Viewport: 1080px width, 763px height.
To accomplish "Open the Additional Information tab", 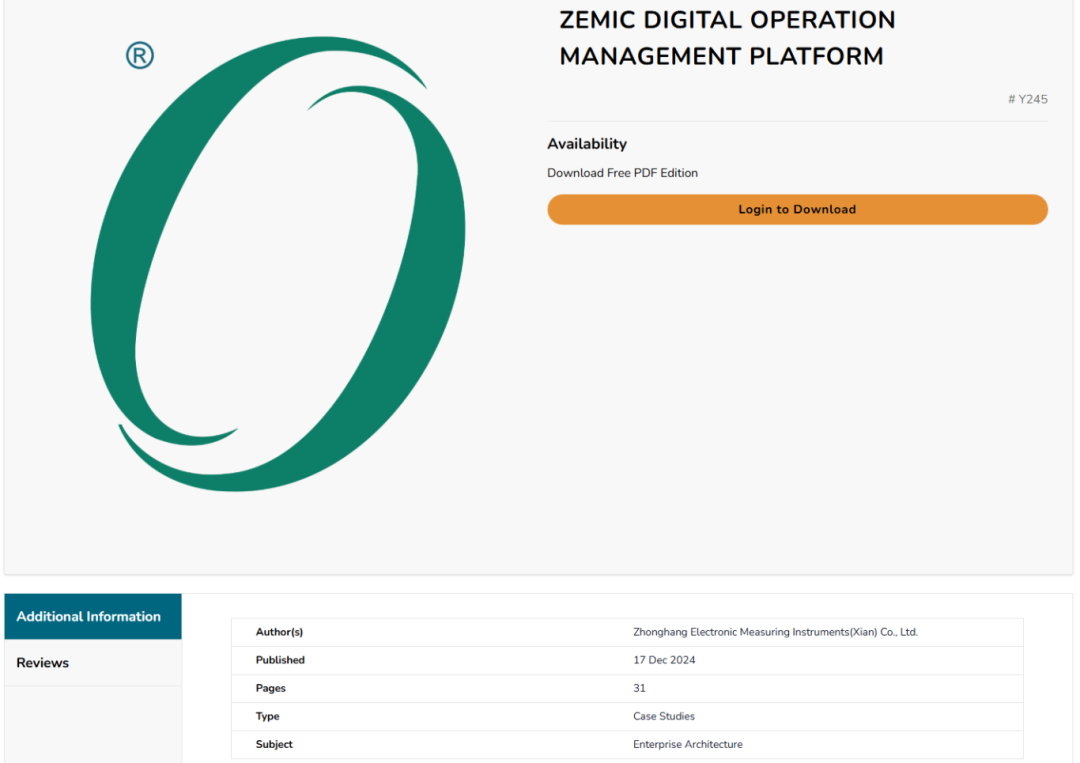I will click(93, 616).
